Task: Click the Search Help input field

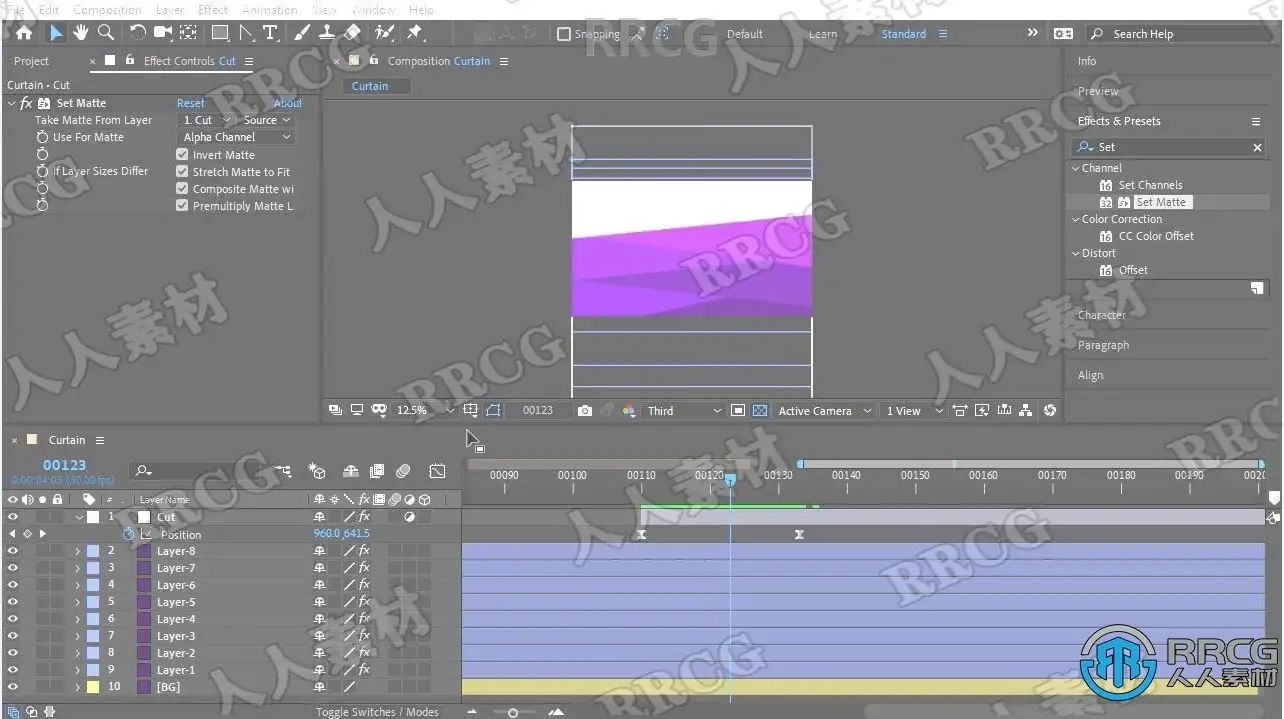Action: pyautogui.click(x=1178, y=34)
